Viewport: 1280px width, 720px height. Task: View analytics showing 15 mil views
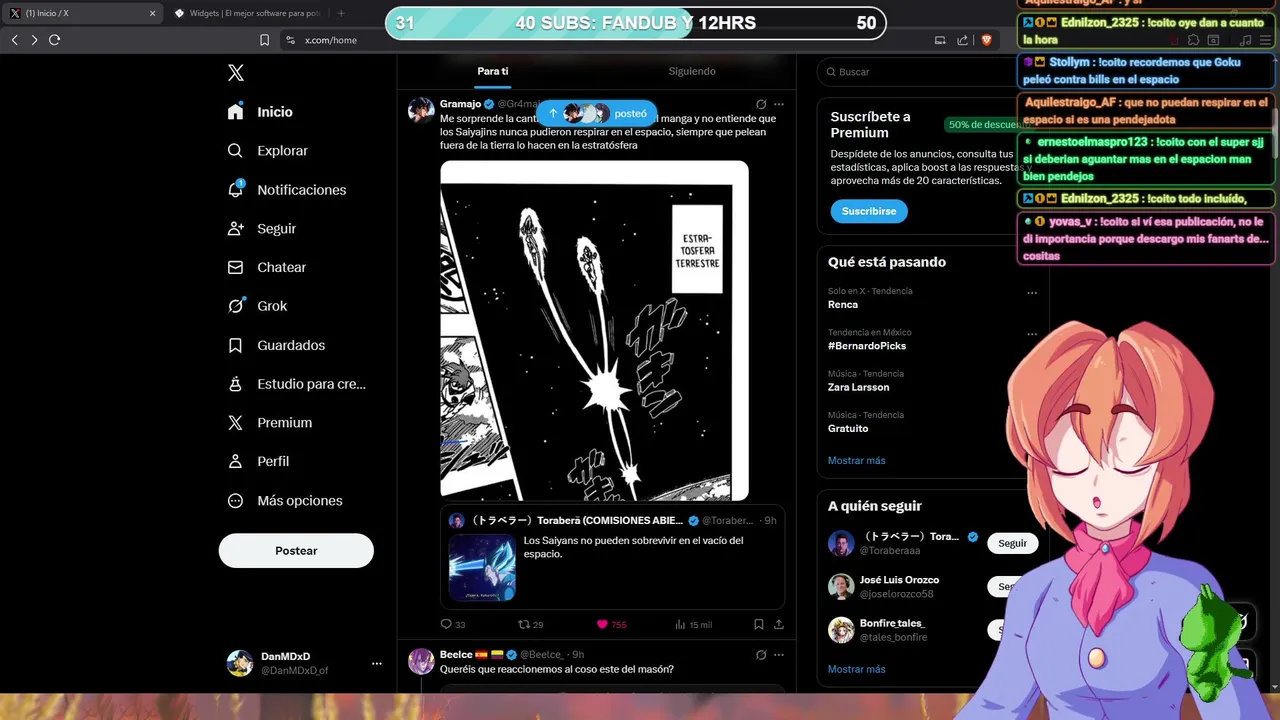tap(693, 624)
